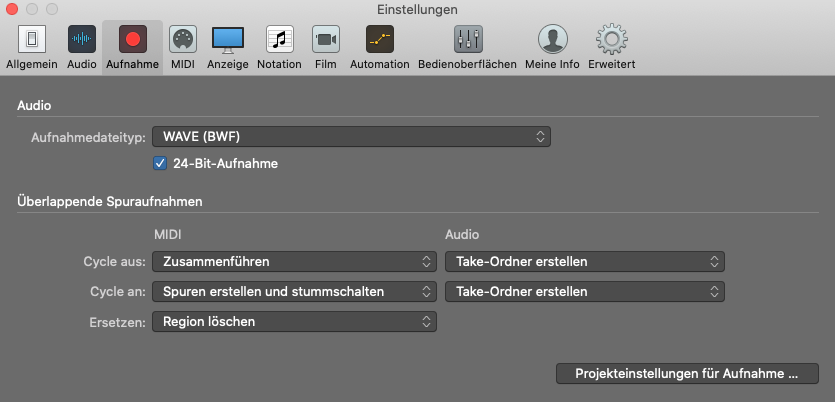The image size is (835, 402).
Task: Close the Einstellungen window with red button
Action: [12, 9]
